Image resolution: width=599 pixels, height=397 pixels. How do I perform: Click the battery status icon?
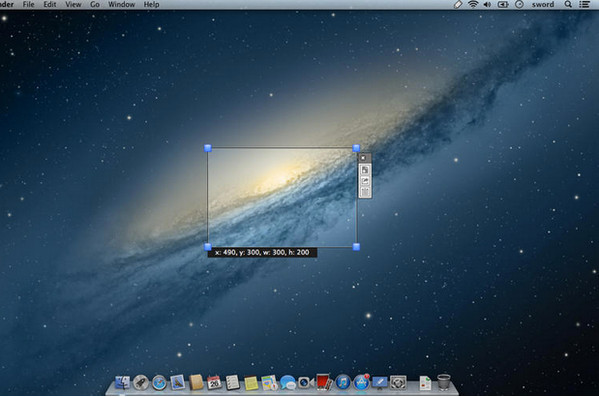(503, 5)
